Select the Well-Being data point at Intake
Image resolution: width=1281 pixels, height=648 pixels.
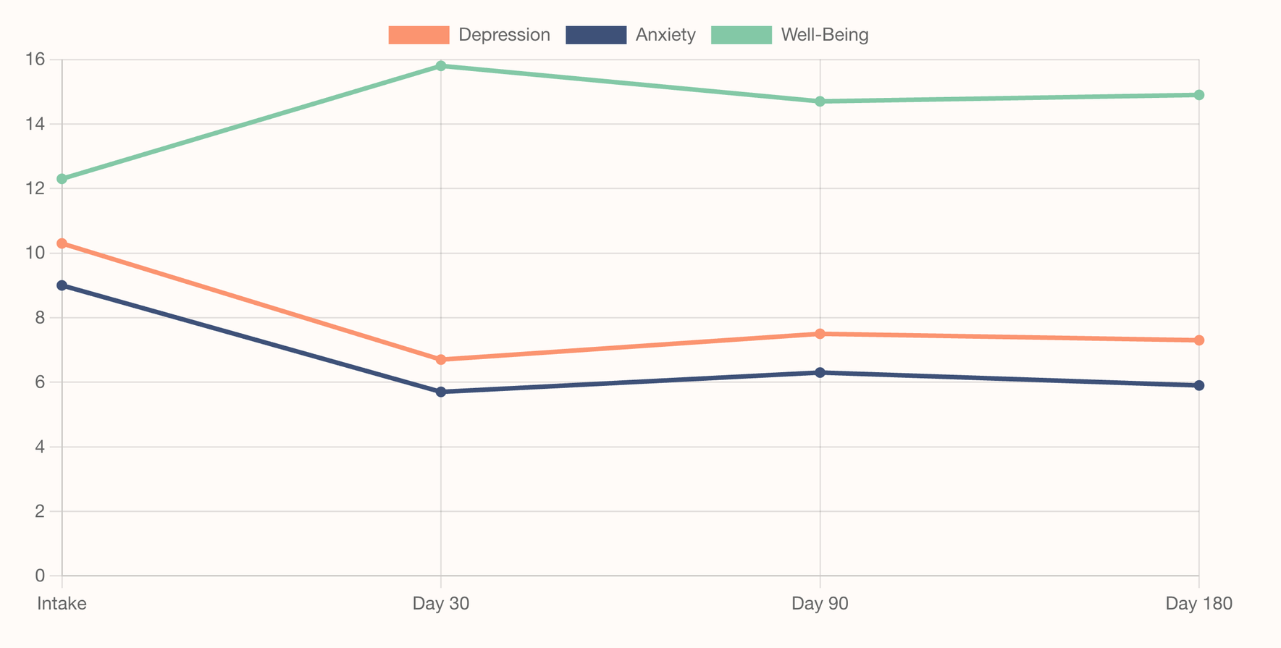(62, 179)
